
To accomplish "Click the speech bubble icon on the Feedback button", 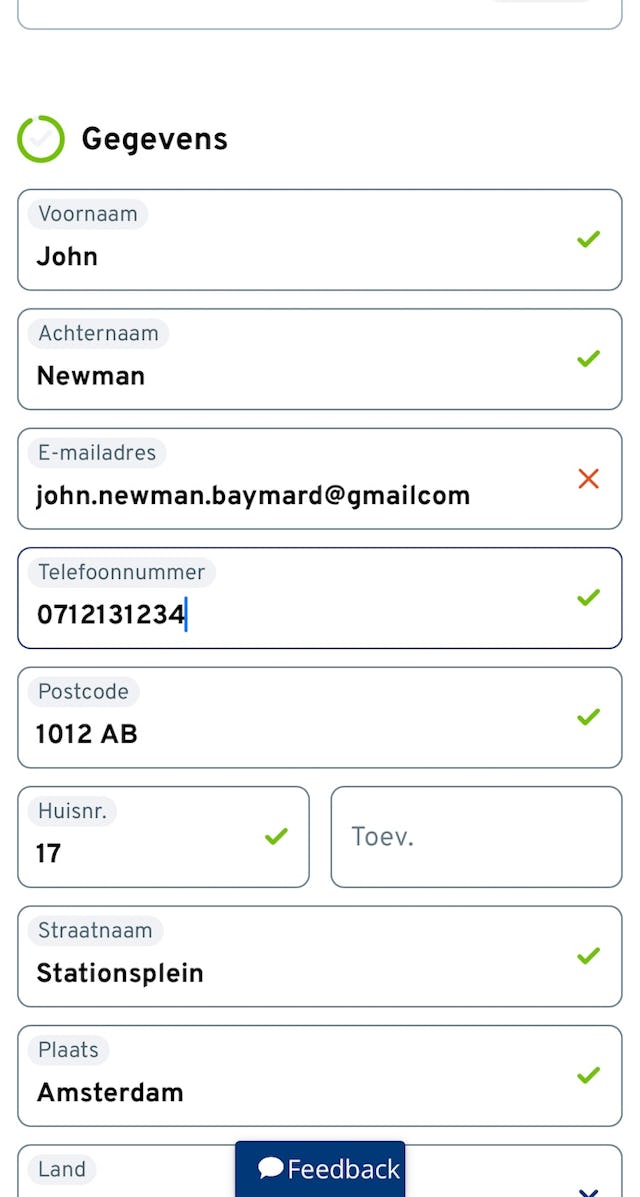I will point(271,1166).
